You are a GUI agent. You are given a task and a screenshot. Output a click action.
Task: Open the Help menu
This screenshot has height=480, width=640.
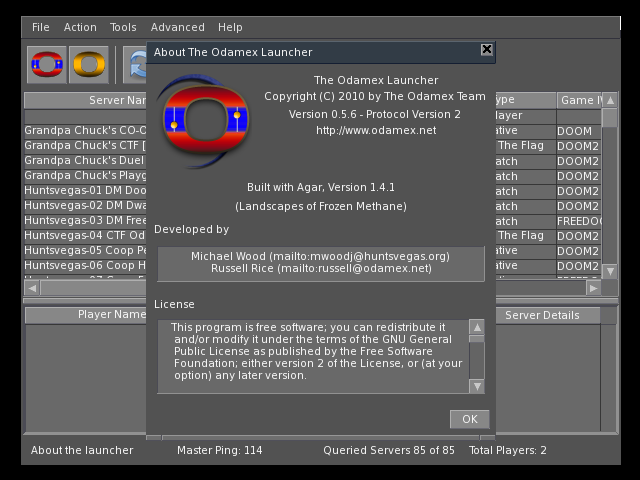point(230,27)
